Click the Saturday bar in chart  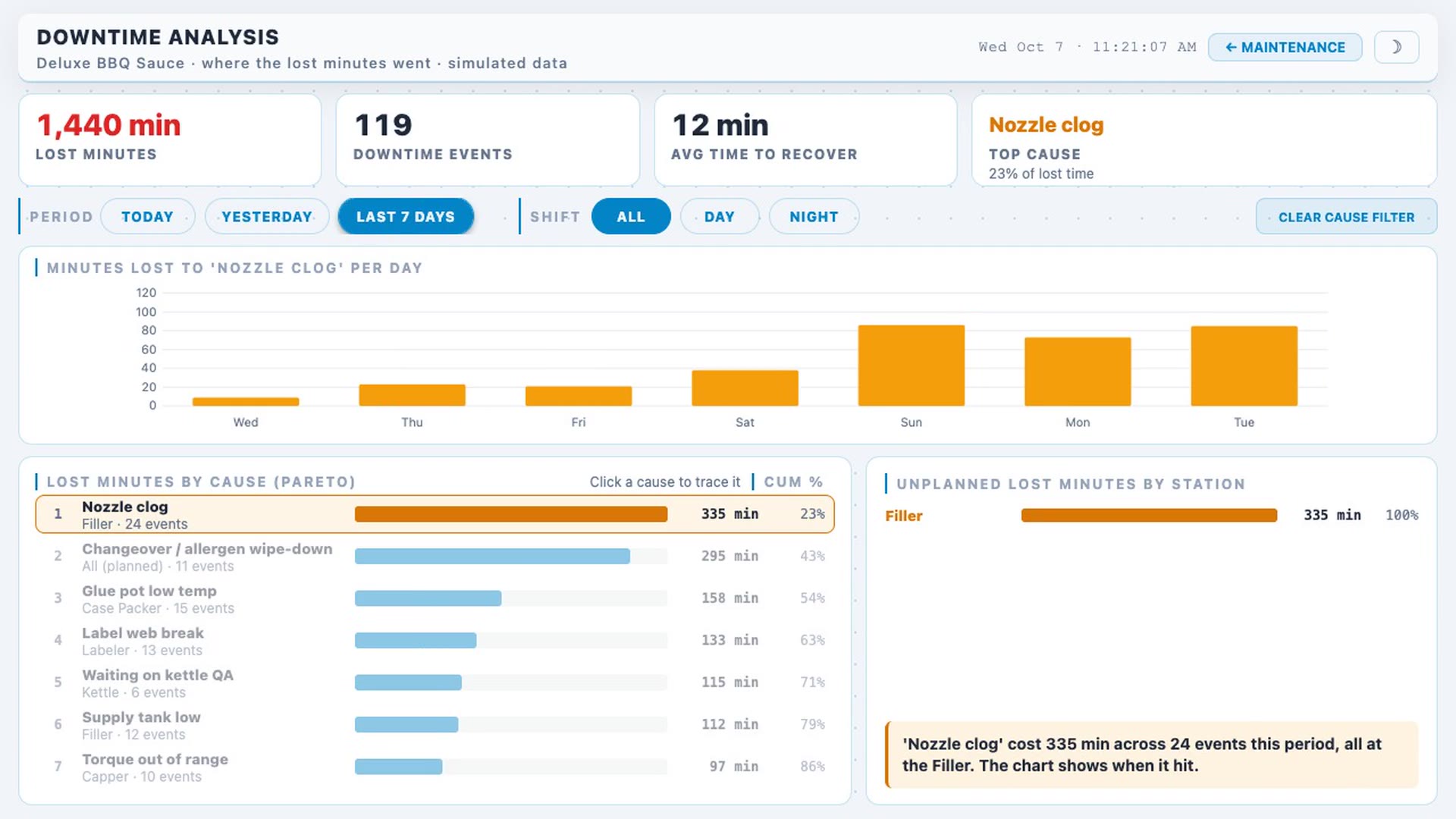coord(745,388)
